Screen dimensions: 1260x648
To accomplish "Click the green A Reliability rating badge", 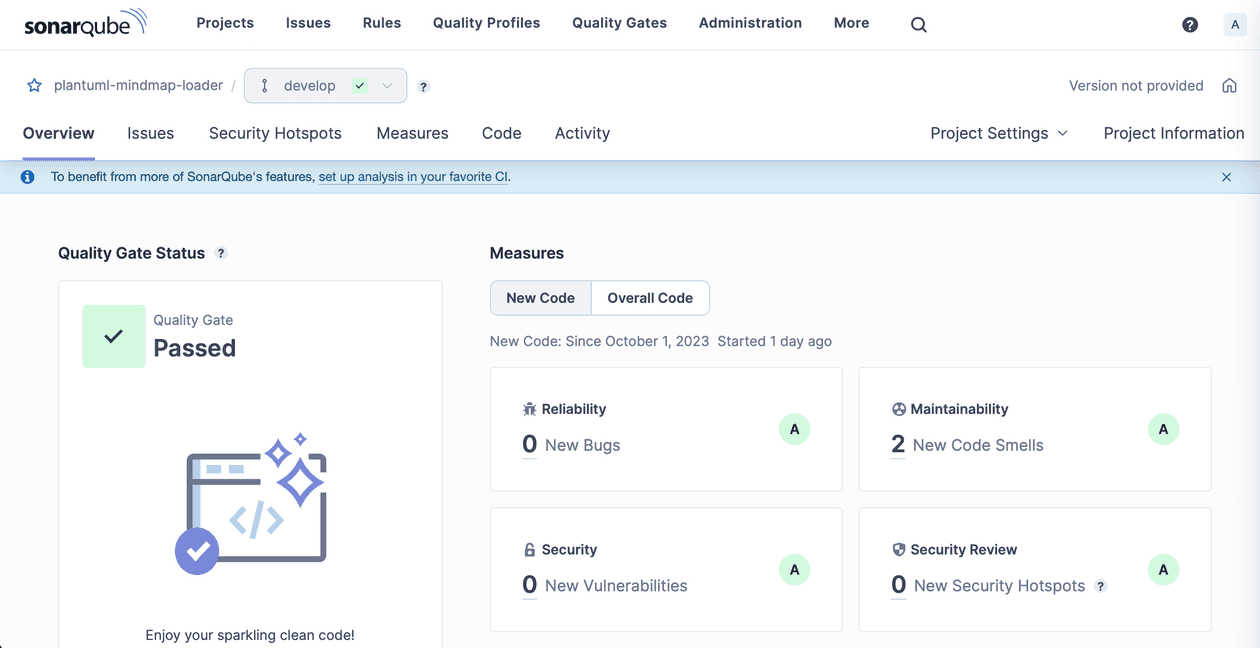I will click(x=794, y=429).
